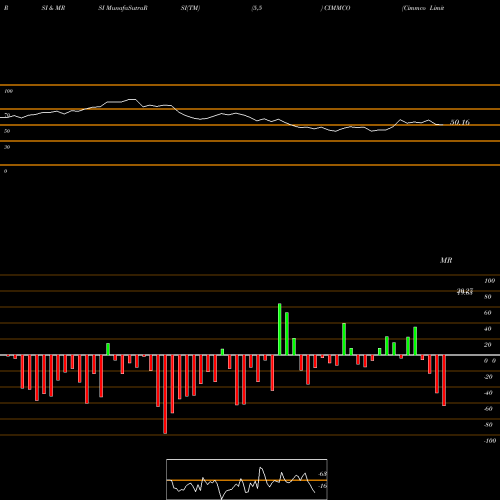Click the "MR" panel title
This screenshot has height=500, width=500.
tap(446, 260)
